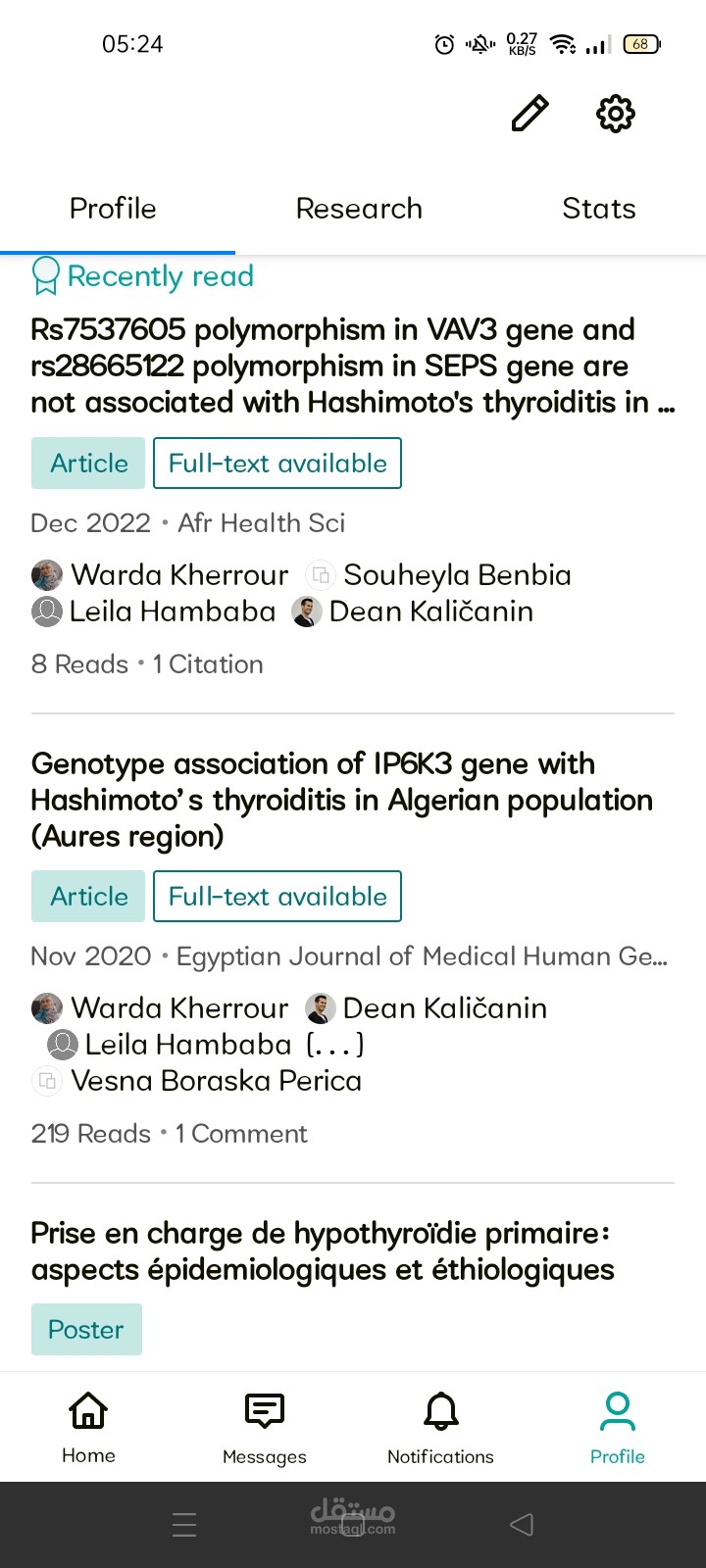Open the Rs7537605 polymorphism article title

pos(353,366)
